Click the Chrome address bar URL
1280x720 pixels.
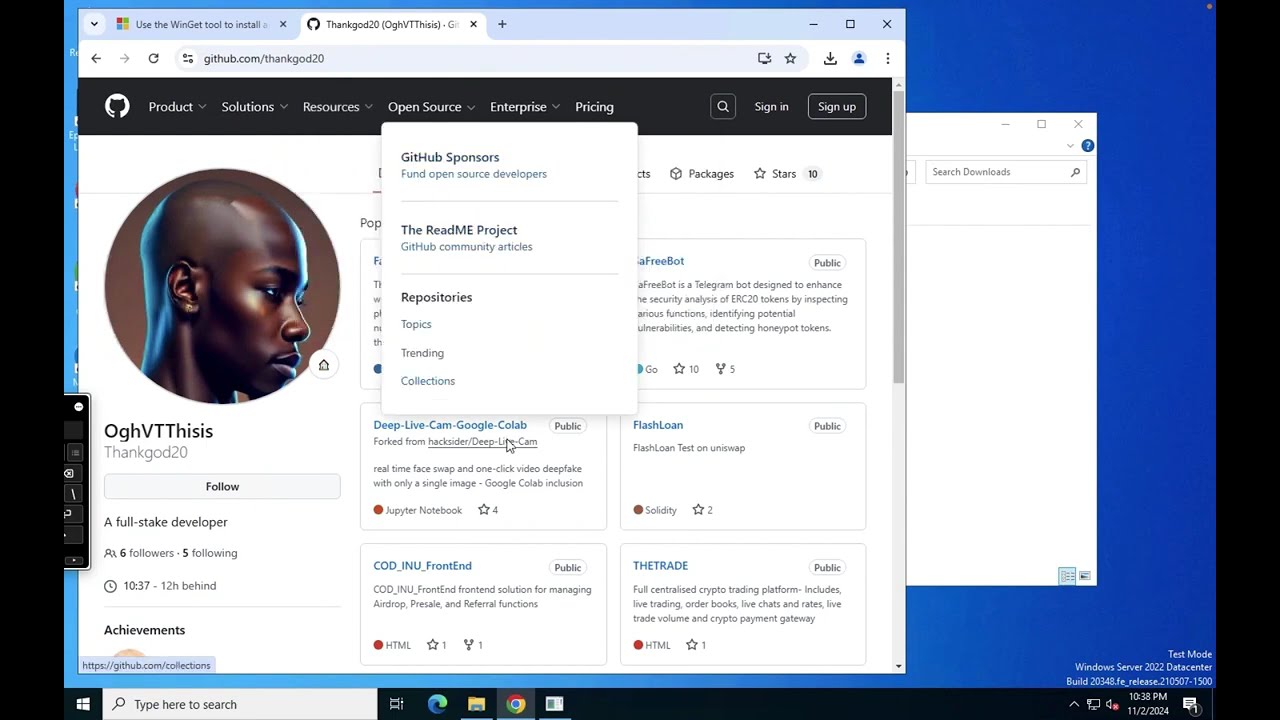click(264, 59)
